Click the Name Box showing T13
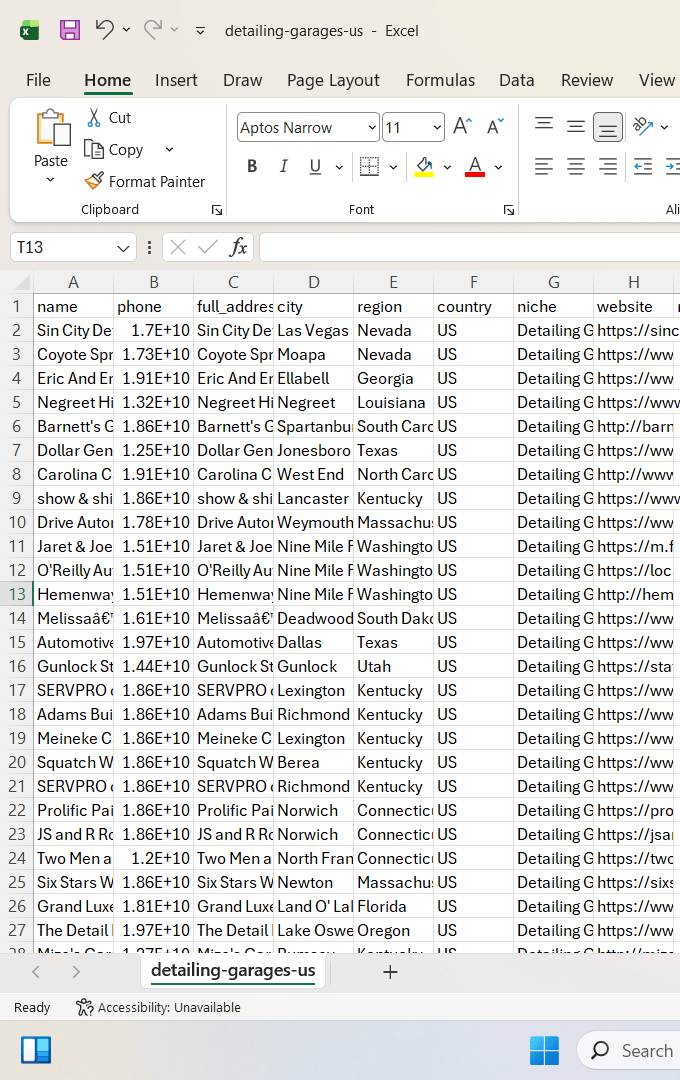 [62, 247]
